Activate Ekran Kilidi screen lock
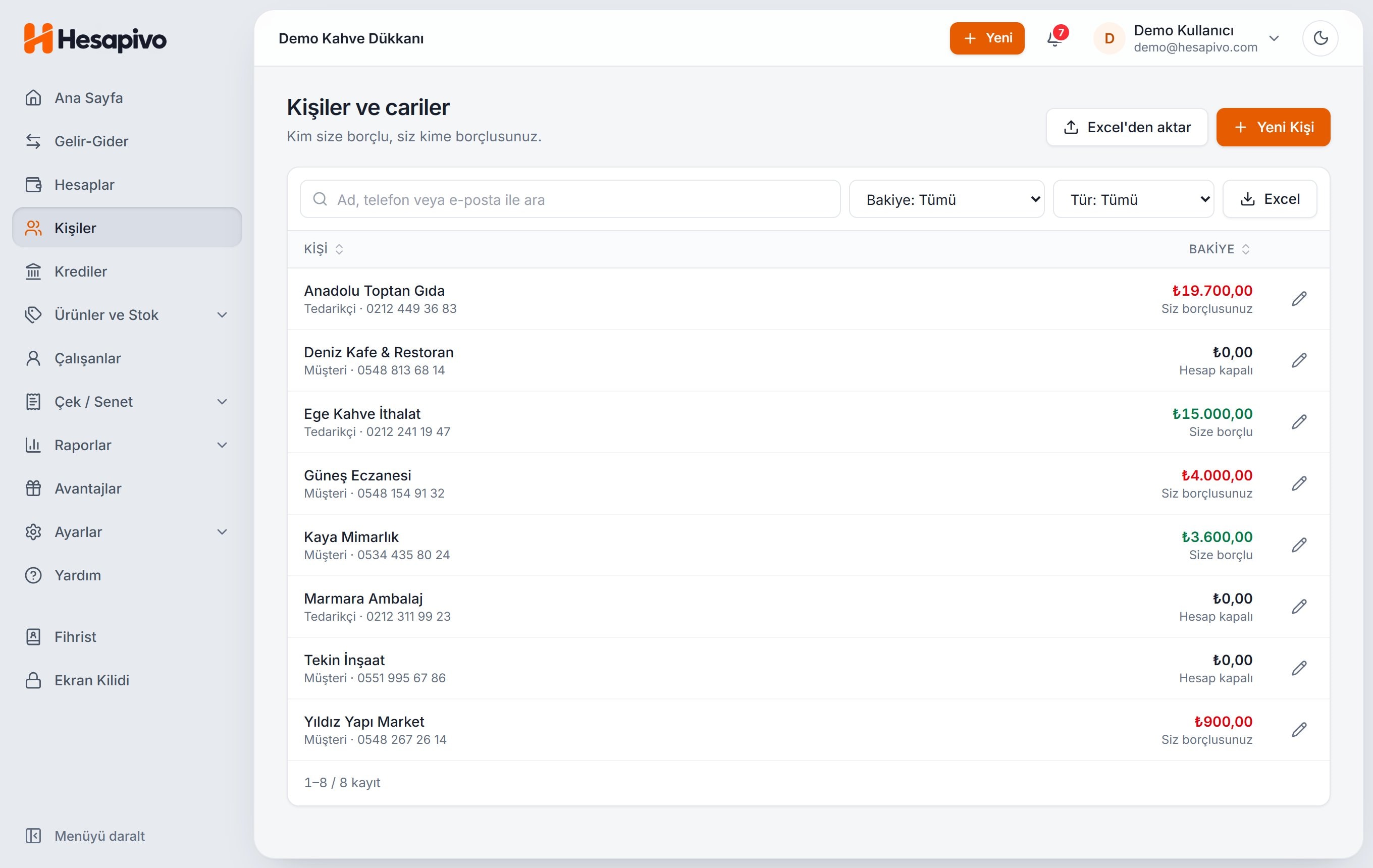The width and height of the screenshot is (1373, 868). [127, 680]
